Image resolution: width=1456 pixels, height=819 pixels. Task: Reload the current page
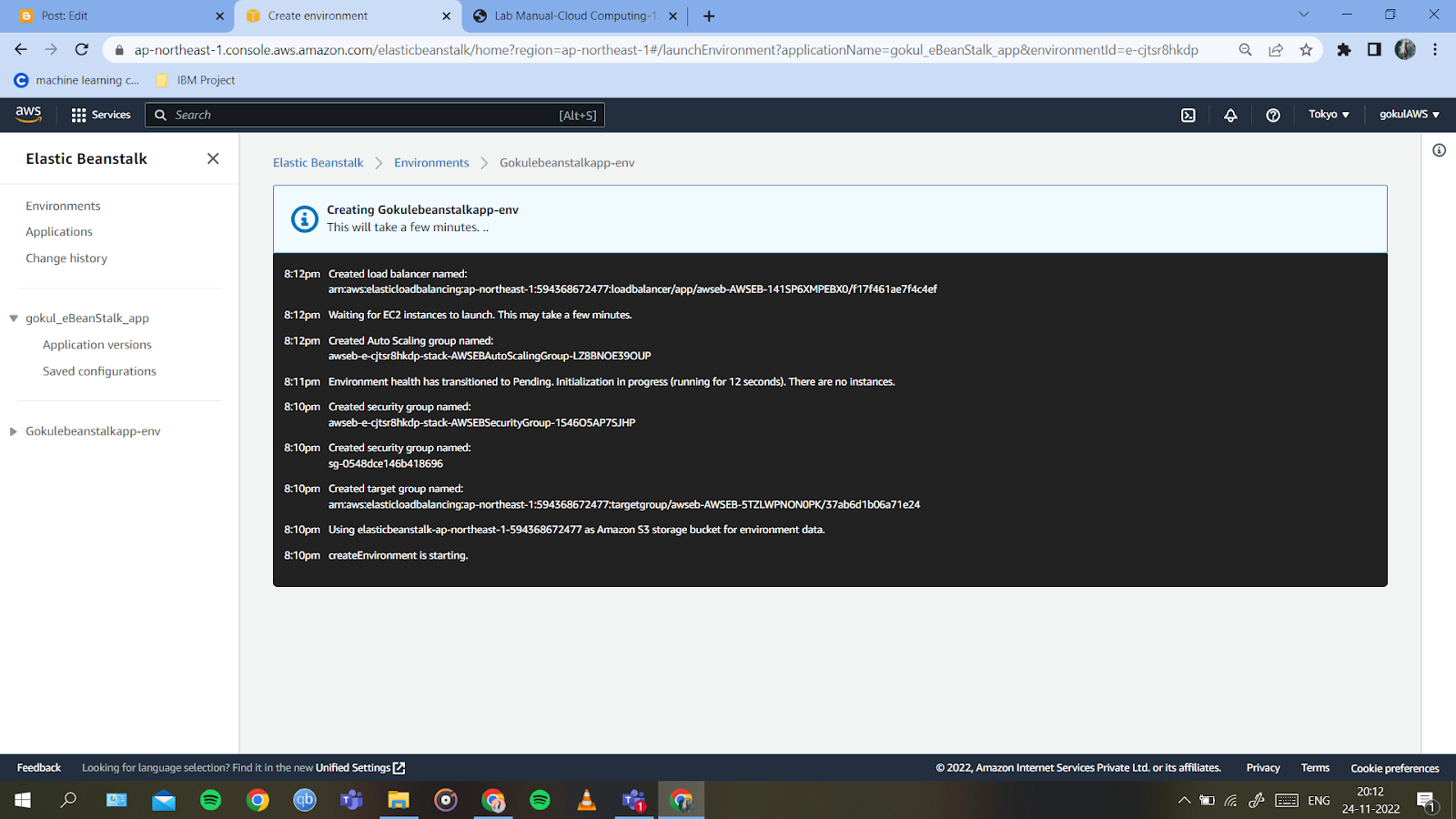82,49
